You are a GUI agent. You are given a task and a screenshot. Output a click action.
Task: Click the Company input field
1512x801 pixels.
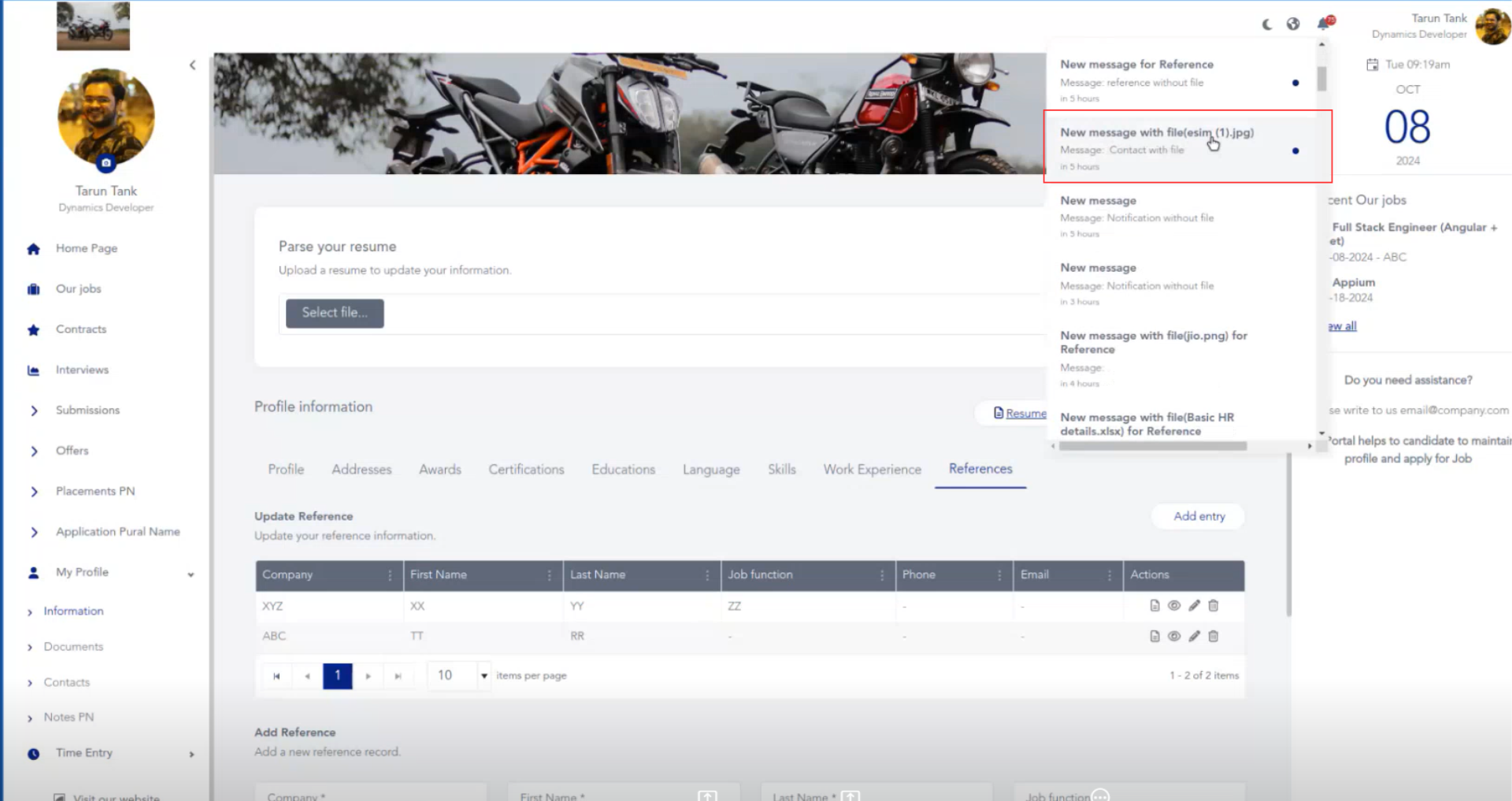coord(371,792)
